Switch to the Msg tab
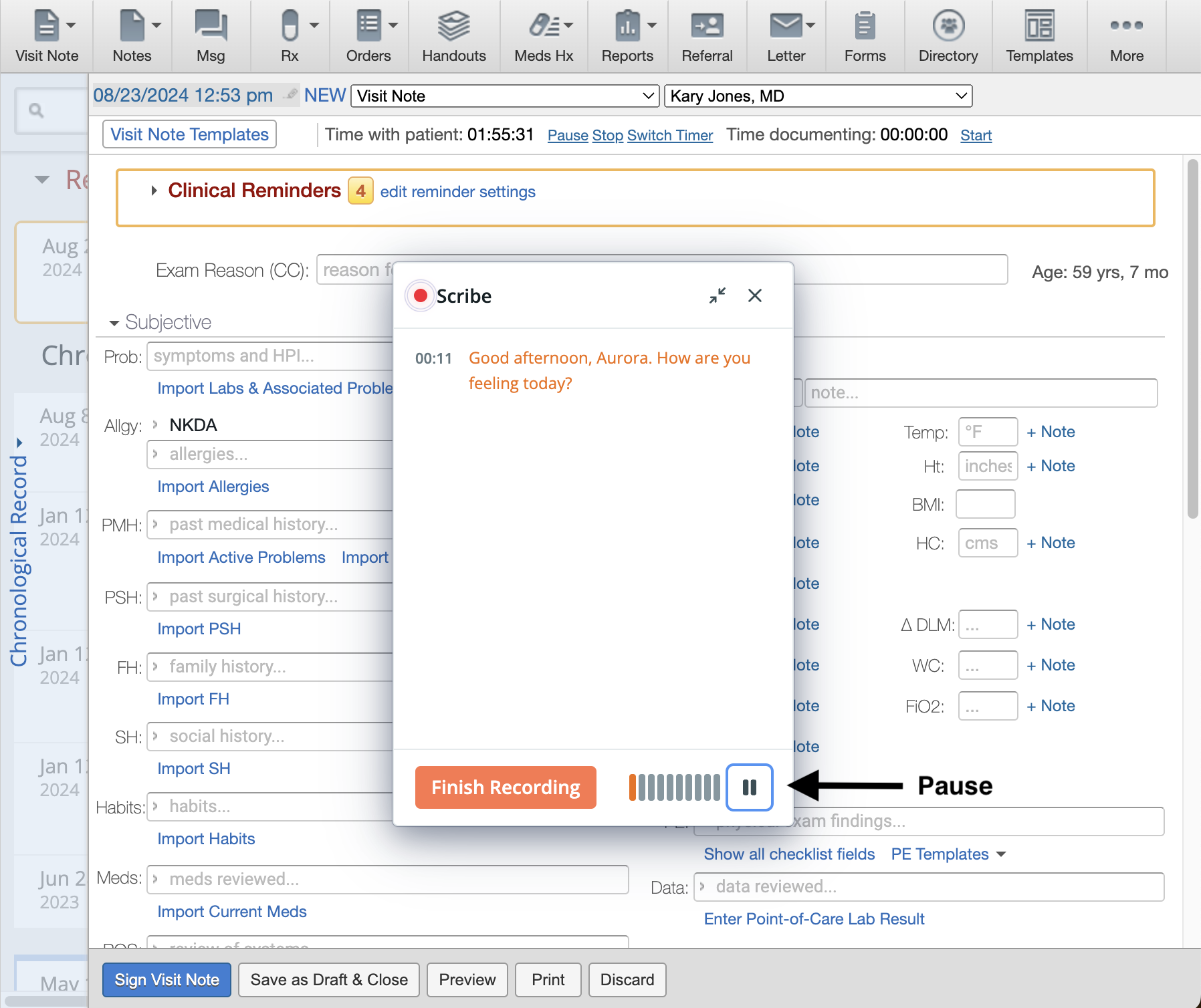 [211, 33]
